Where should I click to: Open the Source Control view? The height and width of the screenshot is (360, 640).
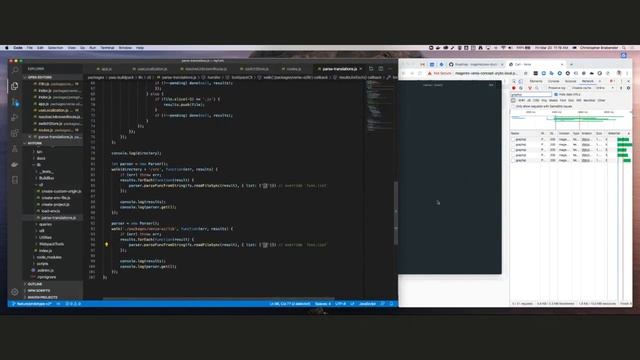point(15,102)
